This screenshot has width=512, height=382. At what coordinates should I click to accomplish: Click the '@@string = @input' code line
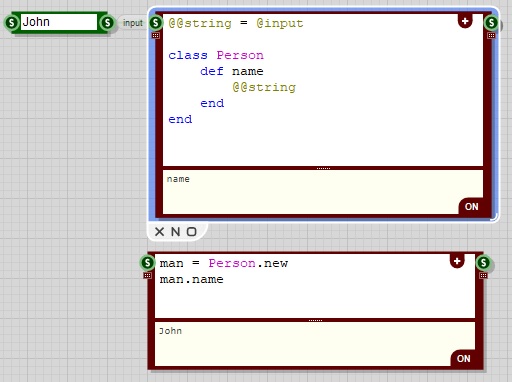tap(236, 23)
